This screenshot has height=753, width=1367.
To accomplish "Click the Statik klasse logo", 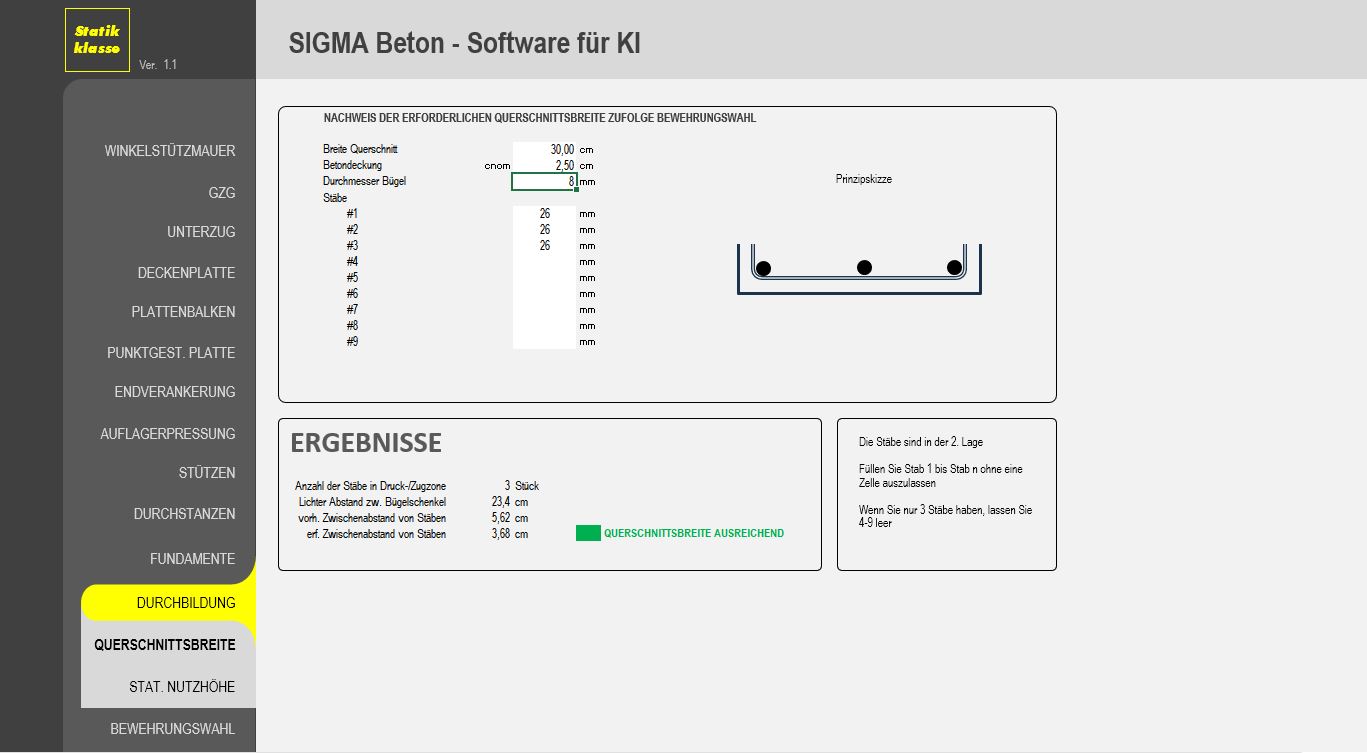I will (97, 40).
